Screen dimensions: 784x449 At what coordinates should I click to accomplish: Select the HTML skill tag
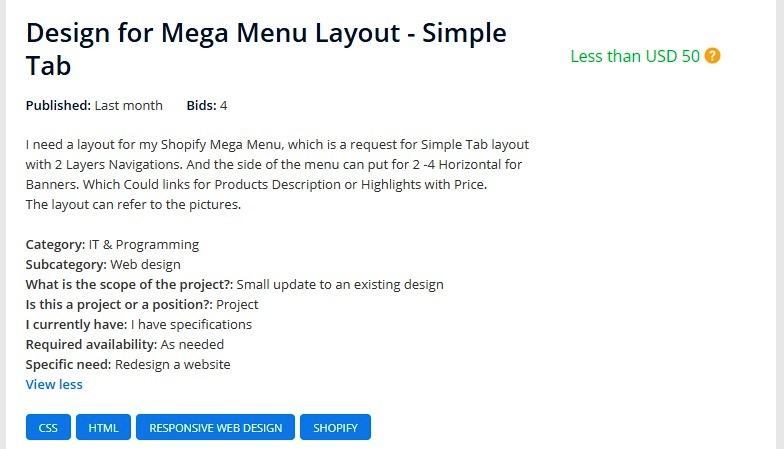pyautogui.click(x=103, y=428)
